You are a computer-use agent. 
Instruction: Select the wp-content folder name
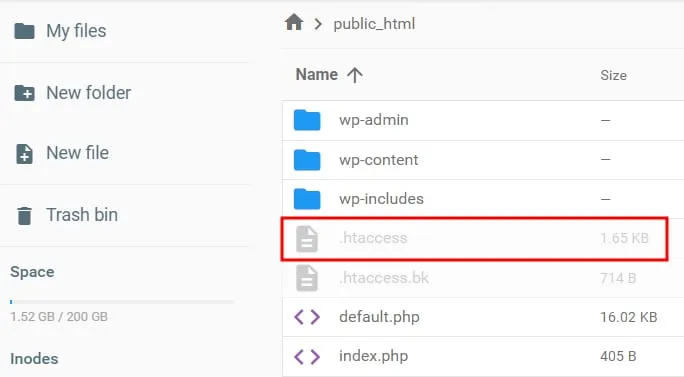[x=379, y=160]
